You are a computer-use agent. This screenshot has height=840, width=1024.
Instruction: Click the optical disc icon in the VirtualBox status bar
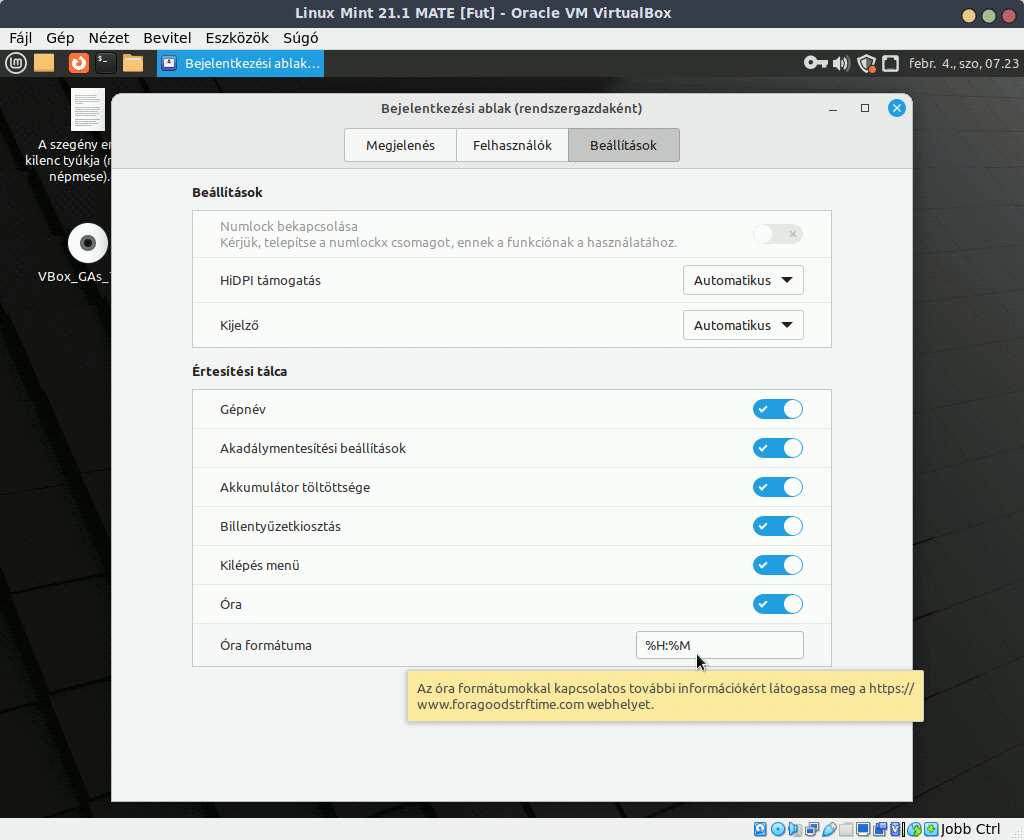[x=778, y=829]
